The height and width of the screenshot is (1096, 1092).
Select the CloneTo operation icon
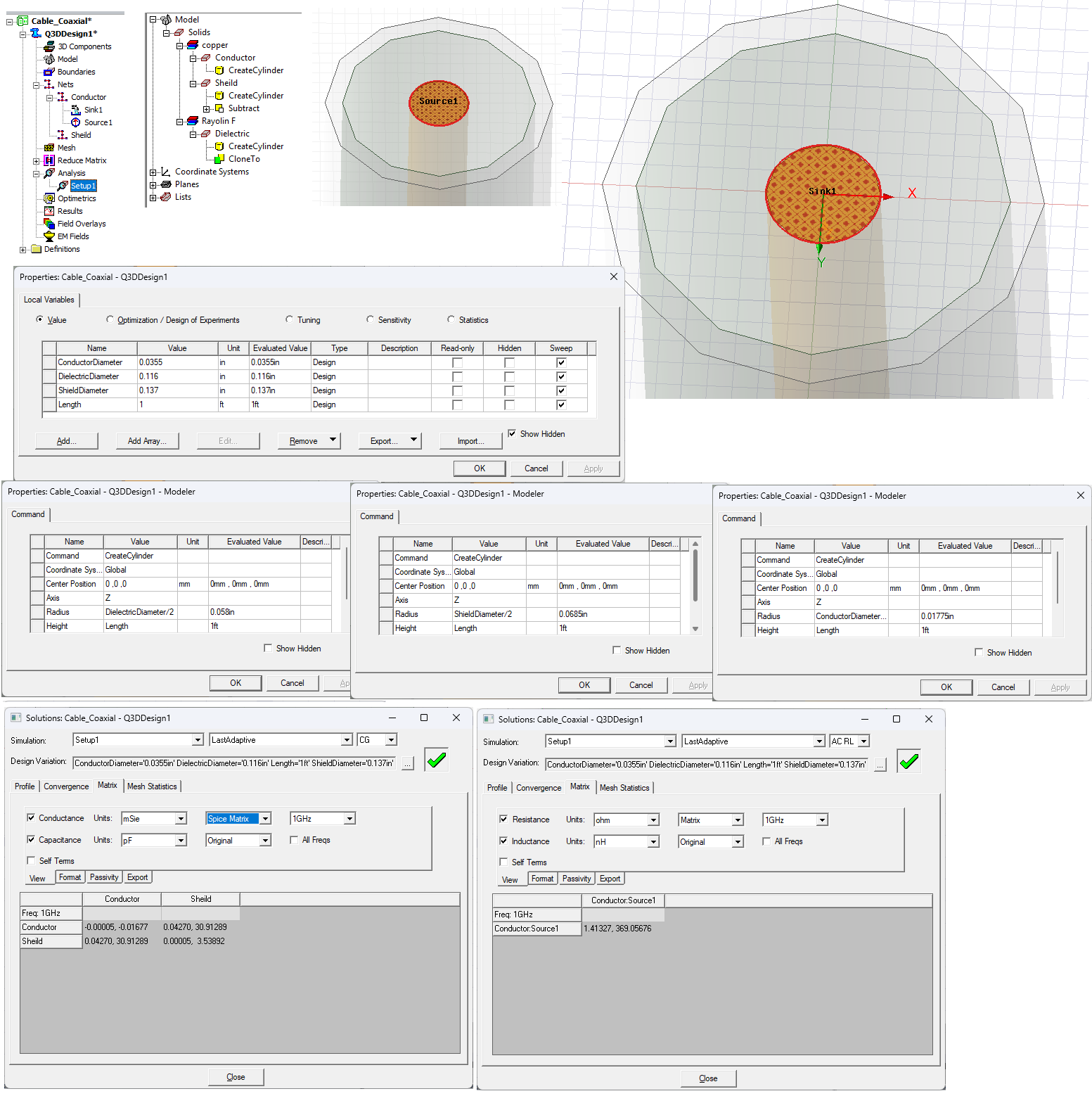pyautogui.click(x=219, y=159)
